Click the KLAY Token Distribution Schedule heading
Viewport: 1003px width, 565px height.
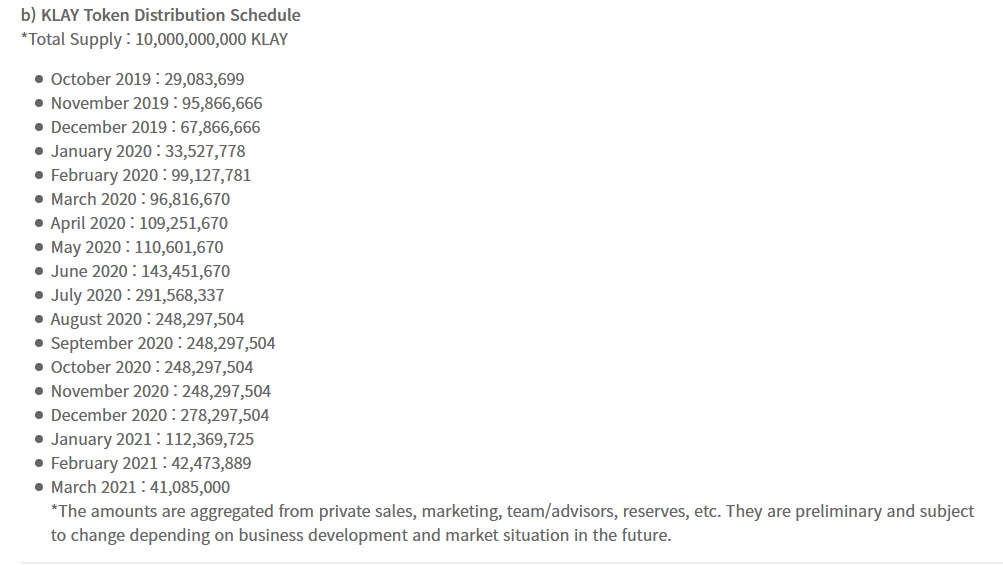(161, 15)
